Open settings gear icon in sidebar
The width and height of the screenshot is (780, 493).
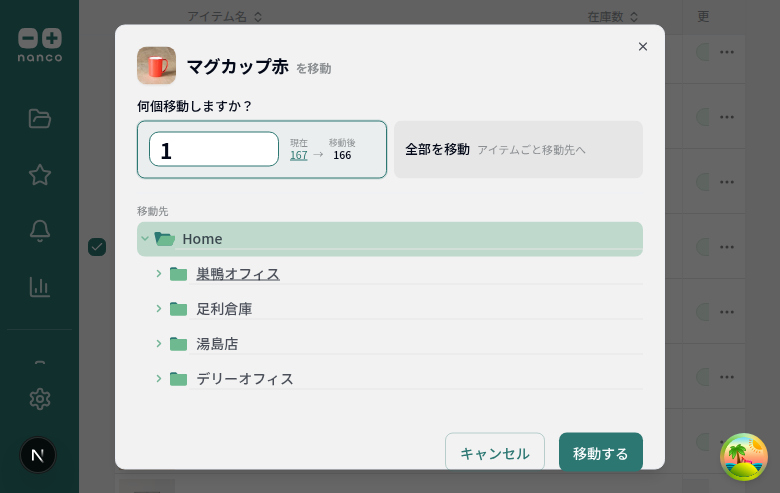pos(40,399)
